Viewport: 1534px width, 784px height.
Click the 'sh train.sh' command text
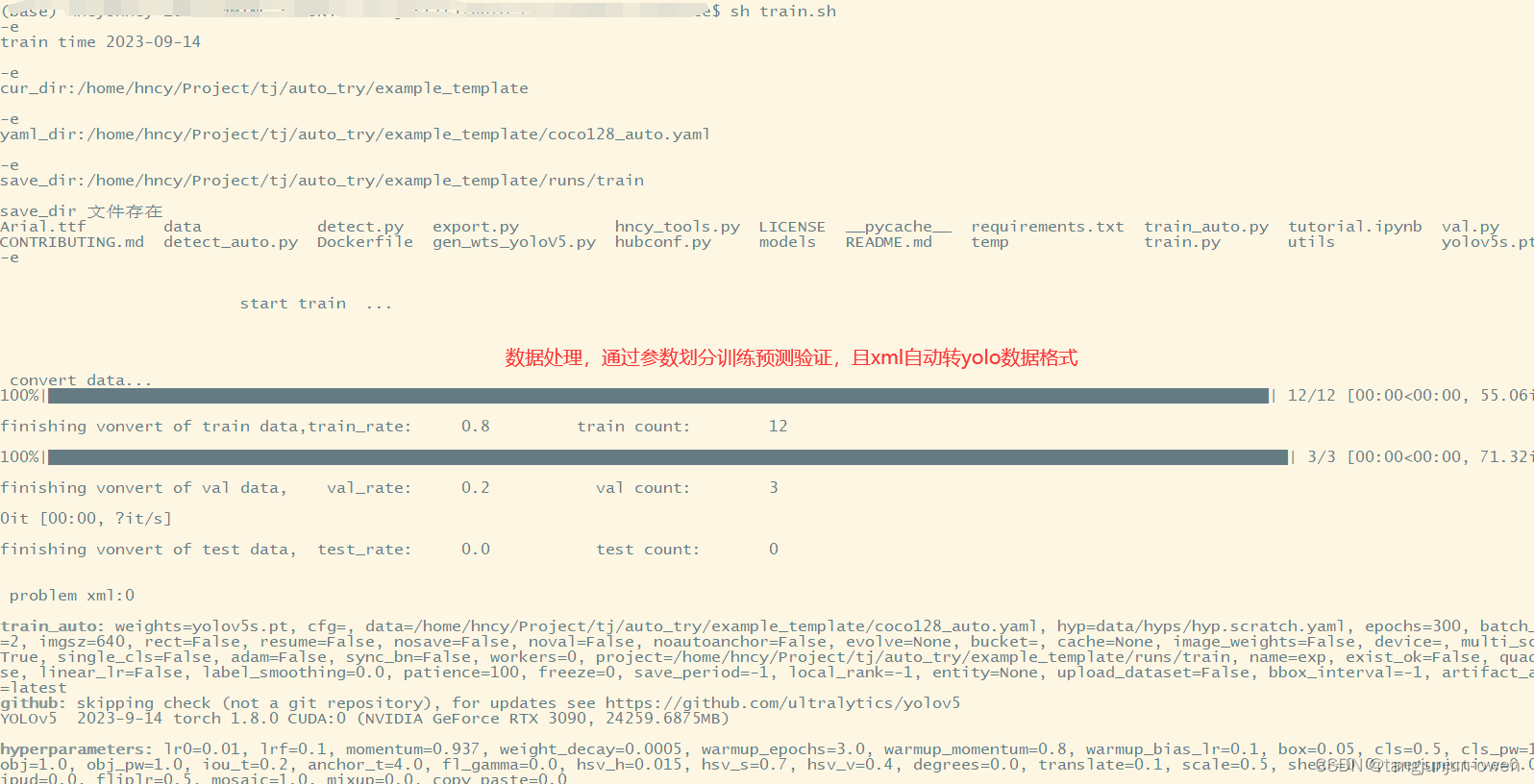783,12
